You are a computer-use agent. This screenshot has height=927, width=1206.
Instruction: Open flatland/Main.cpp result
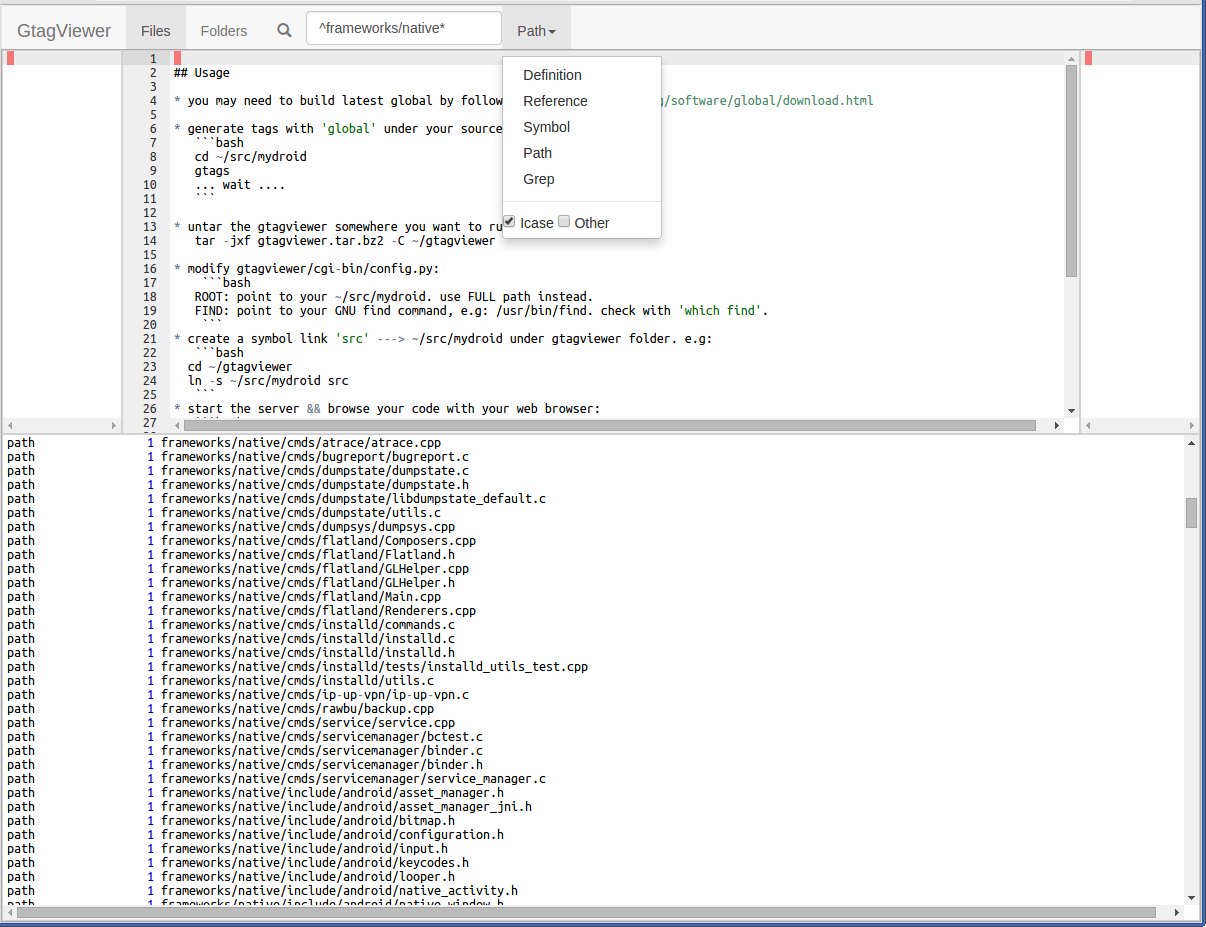301,596
